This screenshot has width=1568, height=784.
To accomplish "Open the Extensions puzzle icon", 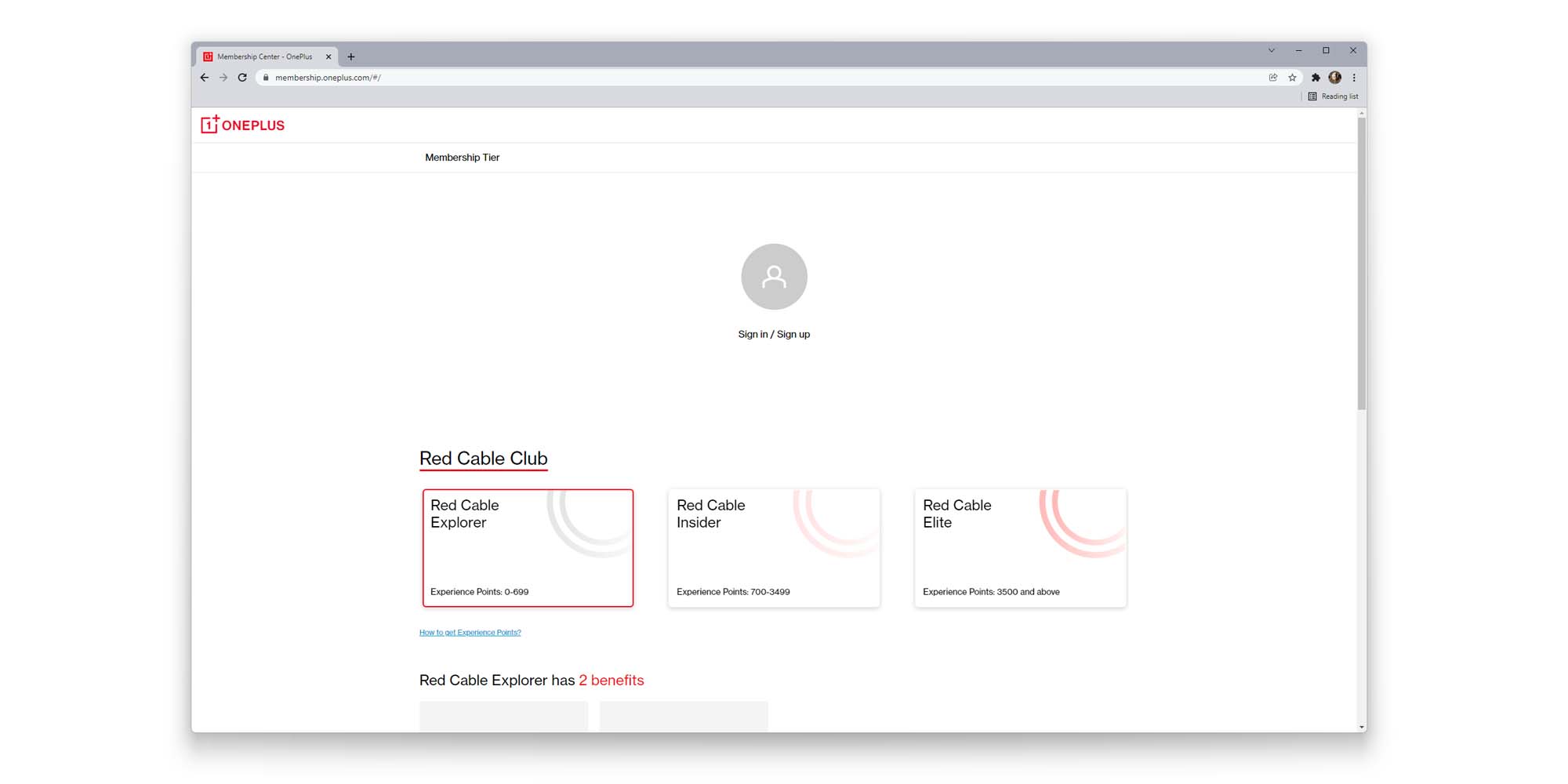I will click(1316, 78).
